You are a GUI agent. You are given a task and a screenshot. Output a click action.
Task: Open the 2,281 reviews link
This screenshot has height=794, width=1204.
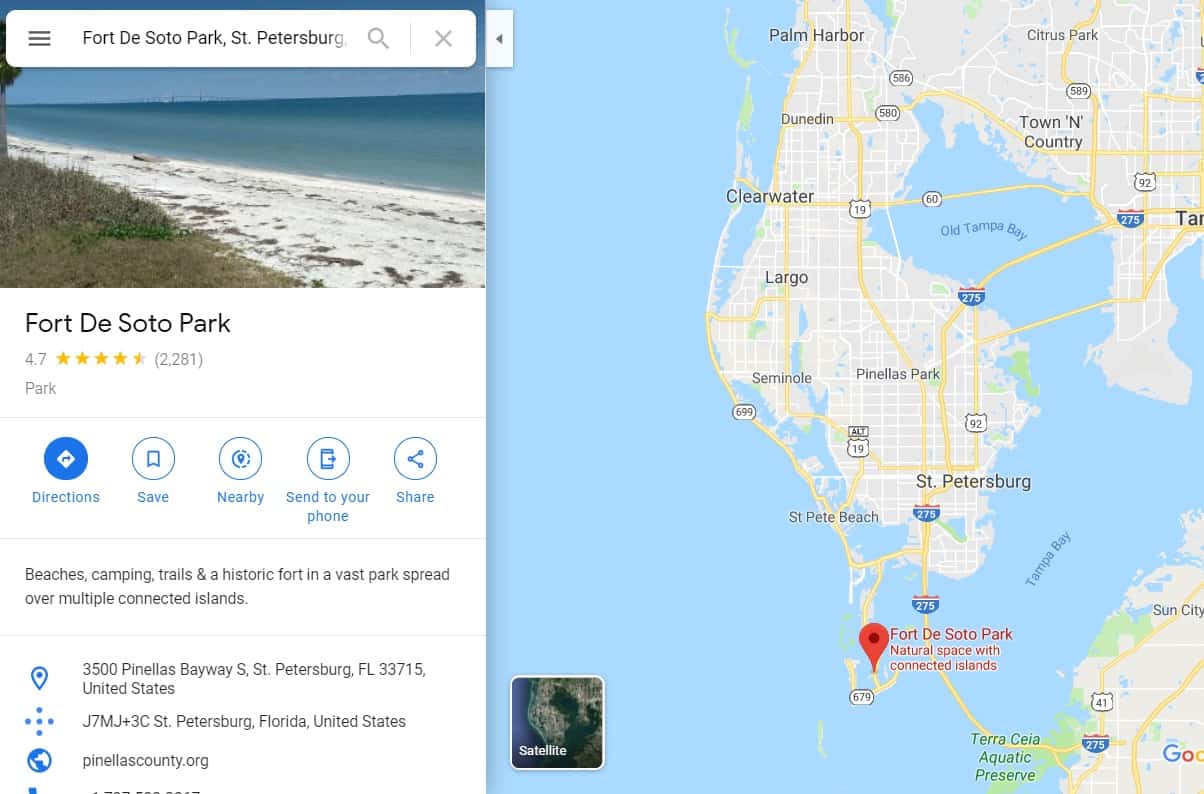coord(179,359)
